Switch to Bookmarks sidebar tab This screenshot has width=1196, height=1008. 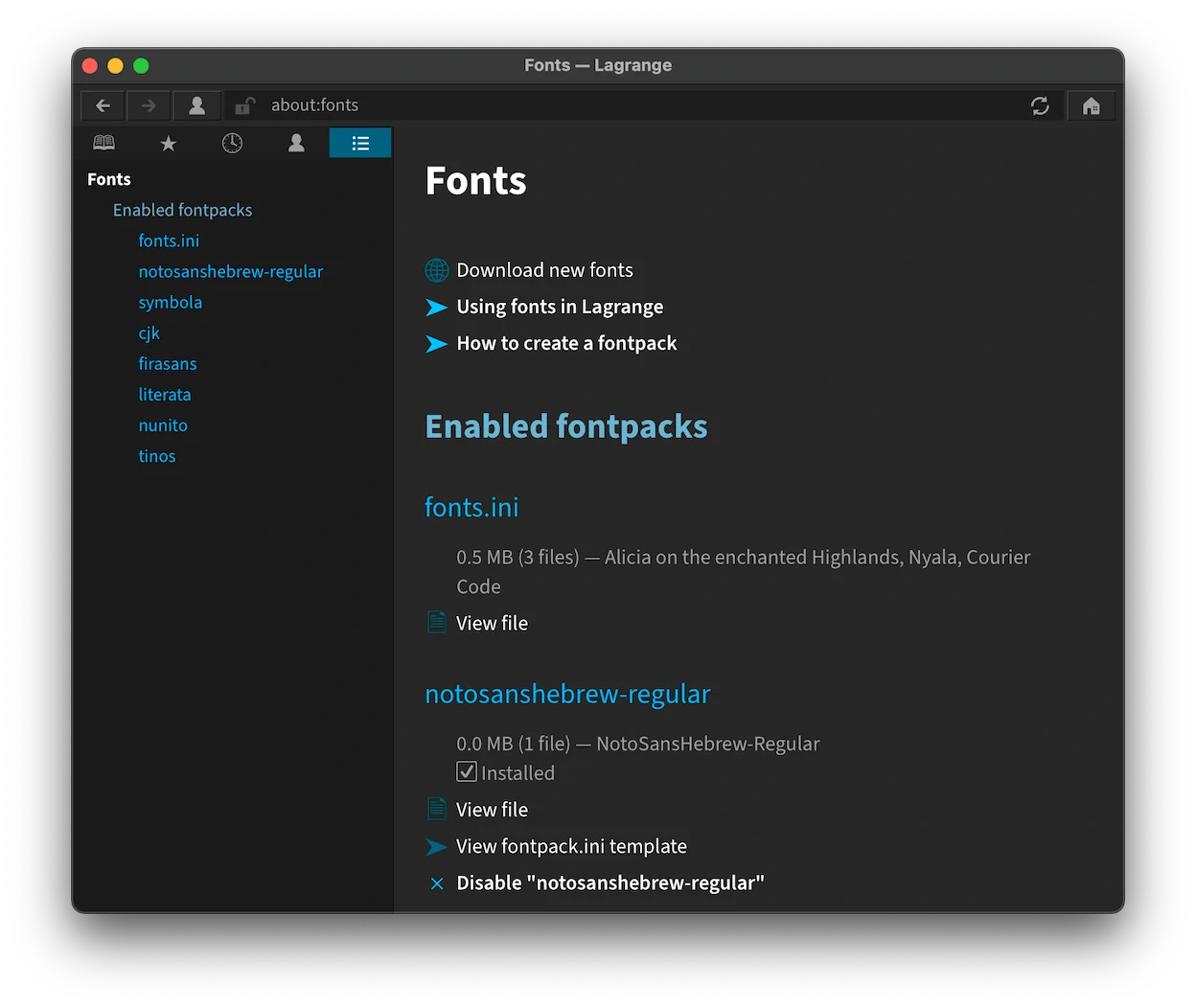[x=104, y=143]
